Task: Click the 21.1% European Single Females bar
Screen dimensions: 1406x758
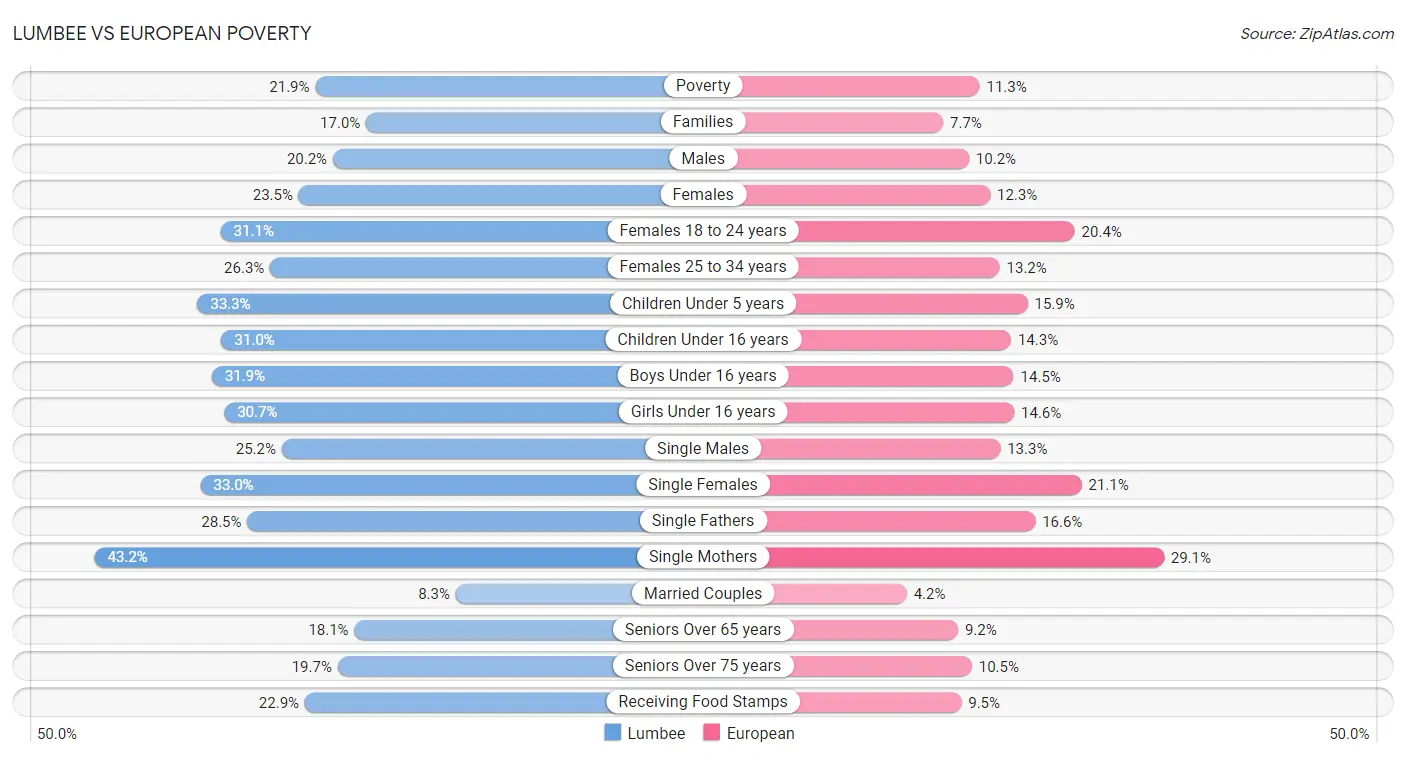Action: (x=892, y=485)
